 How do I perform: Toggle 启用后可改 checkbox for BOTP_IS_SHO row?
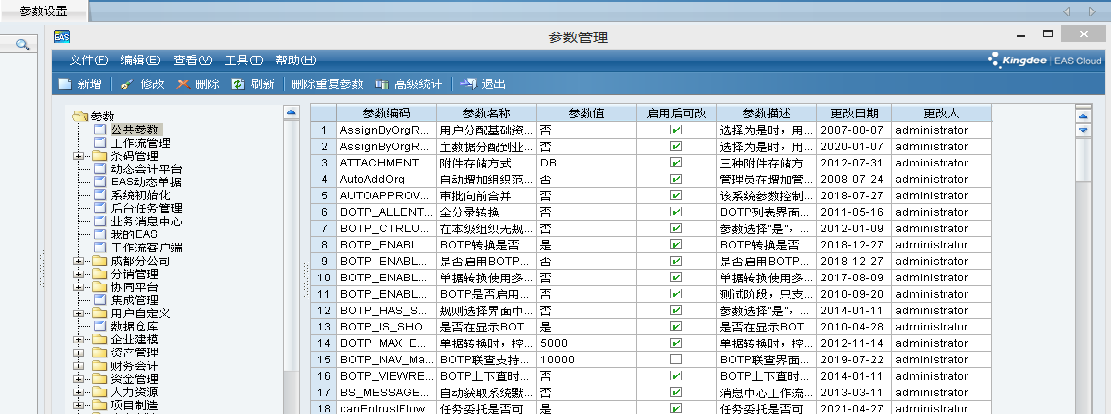[676, 327]
